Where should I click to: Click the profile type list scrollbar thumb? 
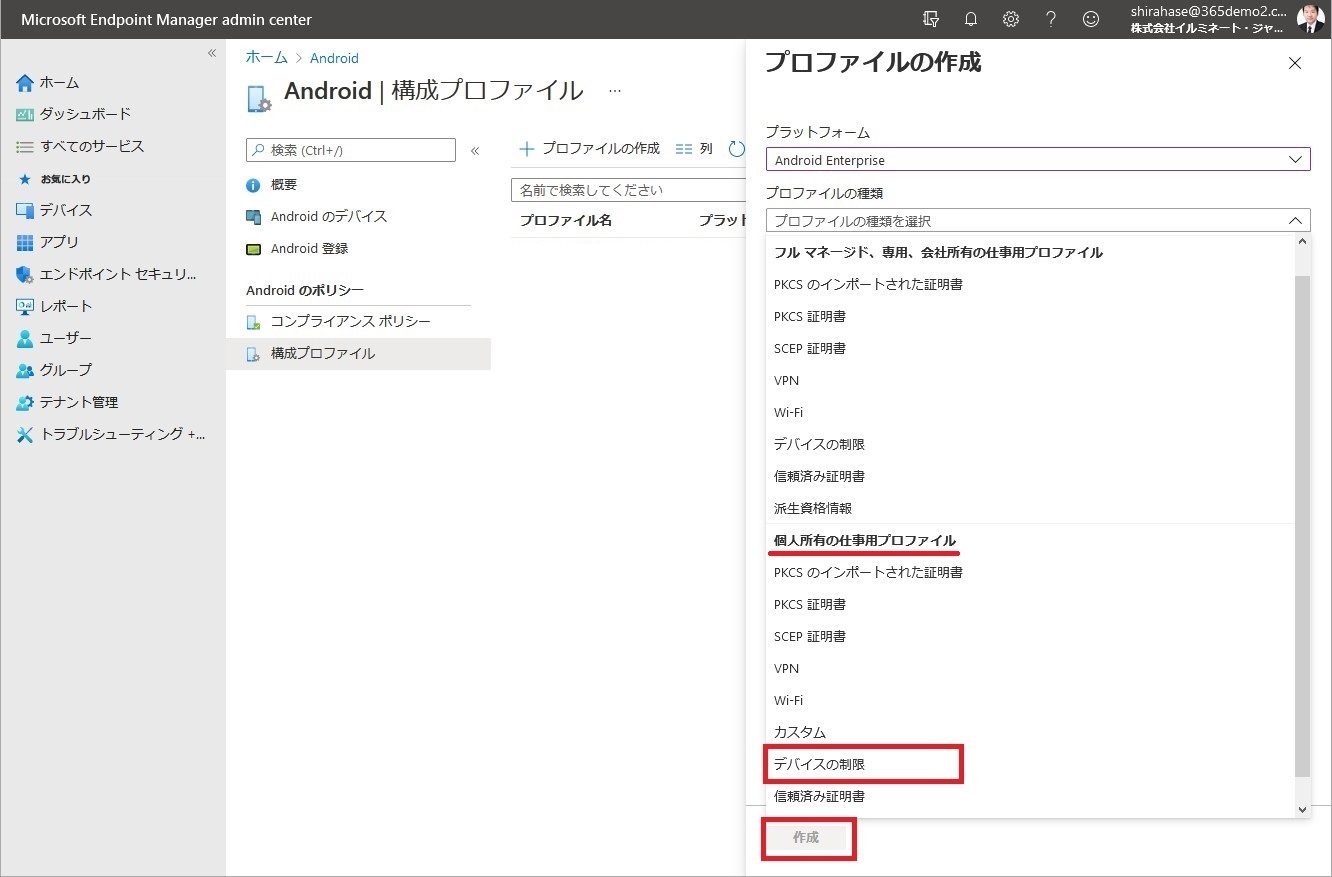1302,526
